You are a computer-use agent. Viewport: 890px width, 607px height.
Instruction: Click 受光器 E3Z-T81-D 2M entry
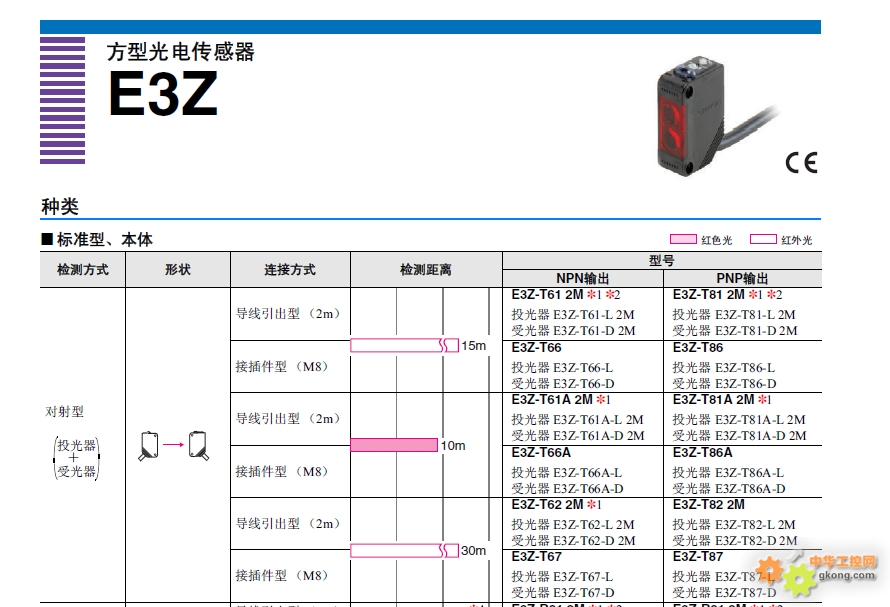(735, 330)
